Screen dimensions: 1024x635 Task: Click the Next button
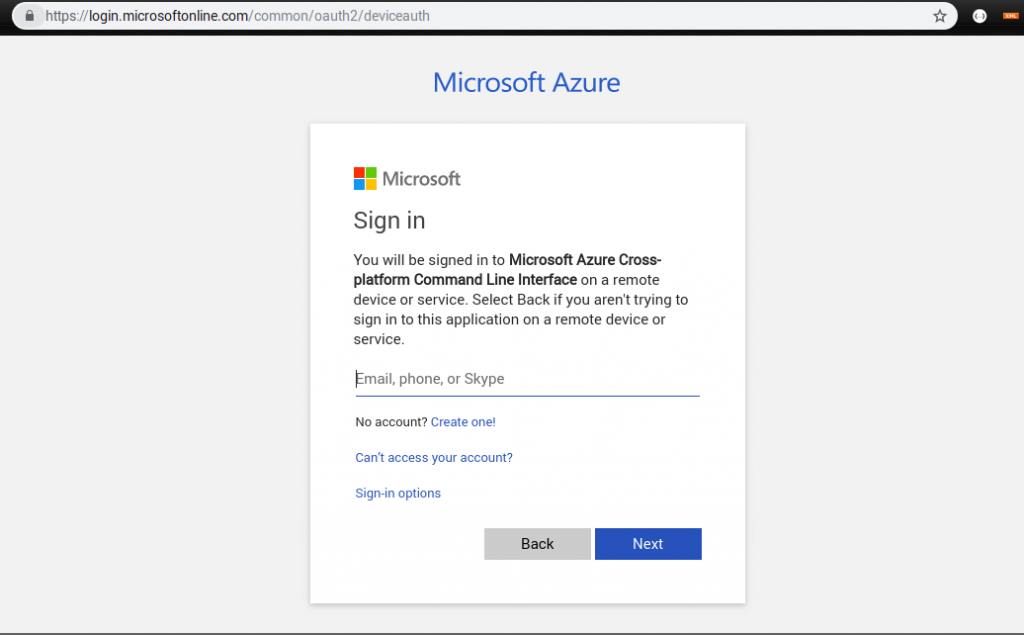(x=648, y=544)
